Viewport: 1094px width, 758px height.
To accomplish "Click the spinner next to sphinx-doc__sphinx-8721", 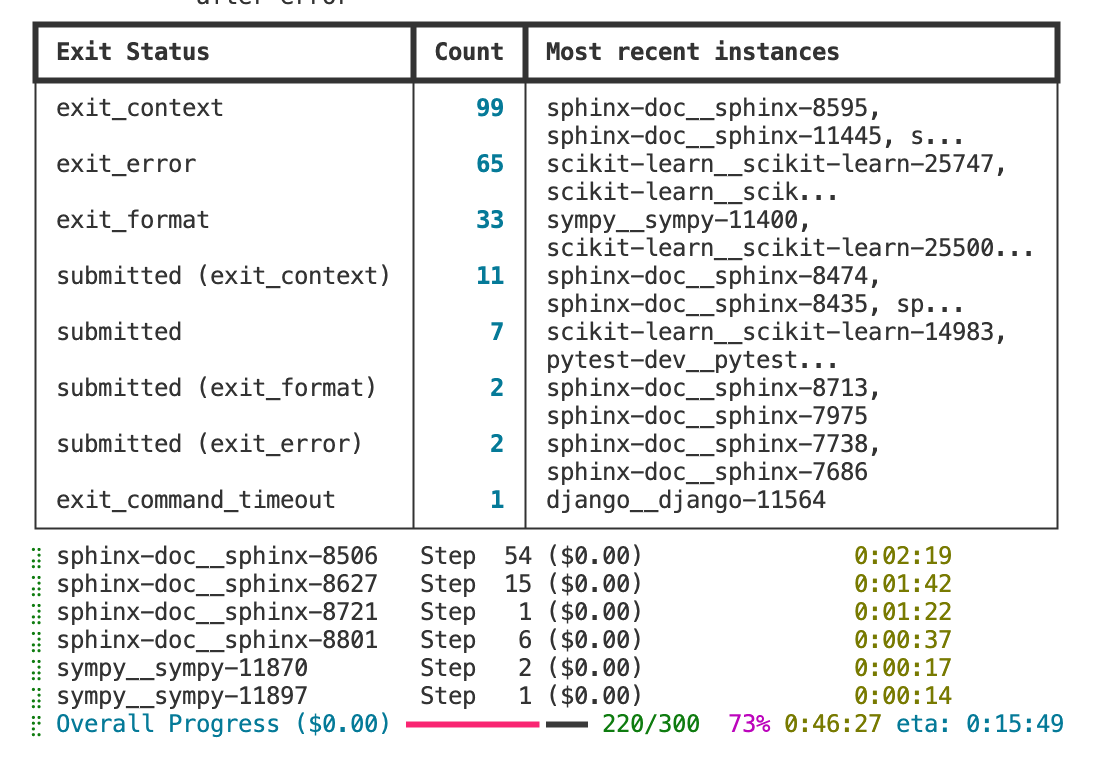I will (37, 612).
